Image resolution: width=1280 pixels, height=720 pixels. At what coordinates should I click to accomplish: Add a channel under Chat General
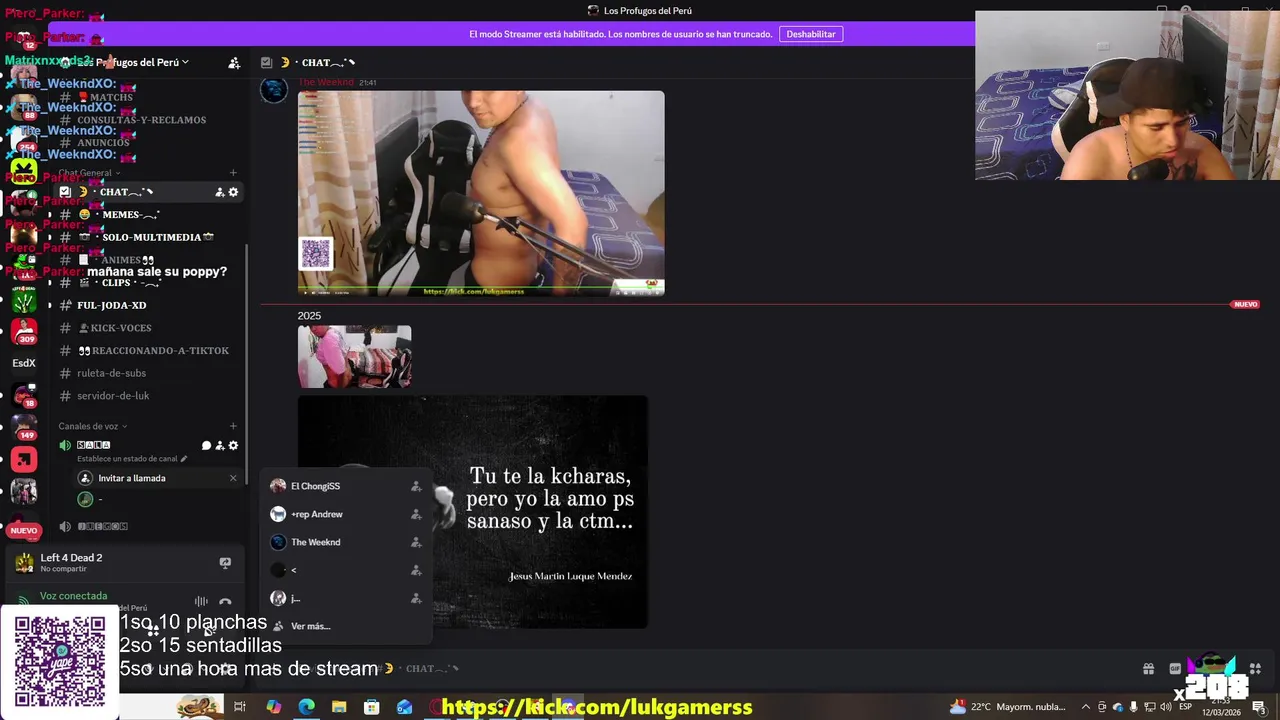(233, 173)
